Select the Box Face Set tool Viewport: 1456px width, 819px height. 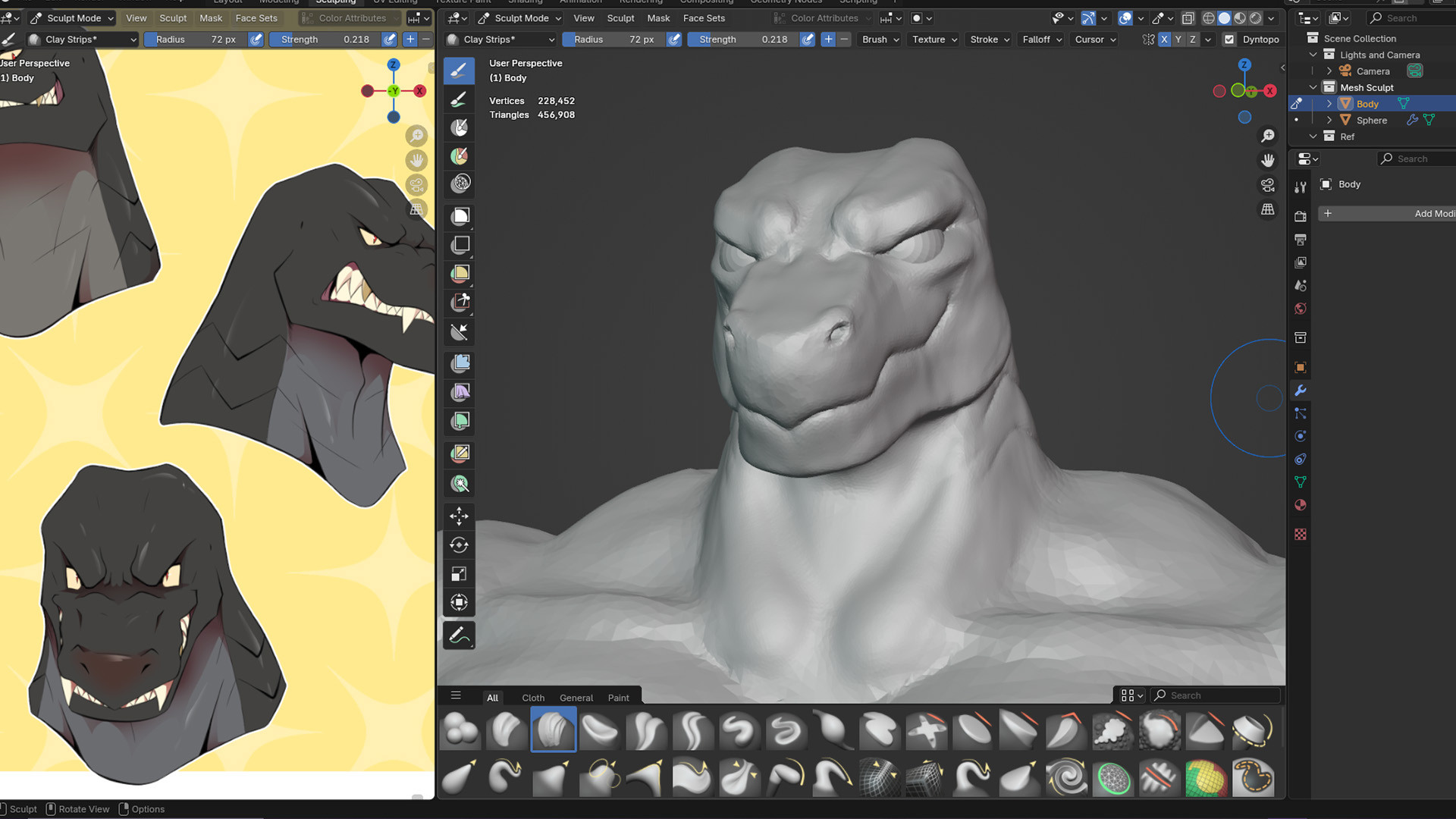click(x=460, y=273)
